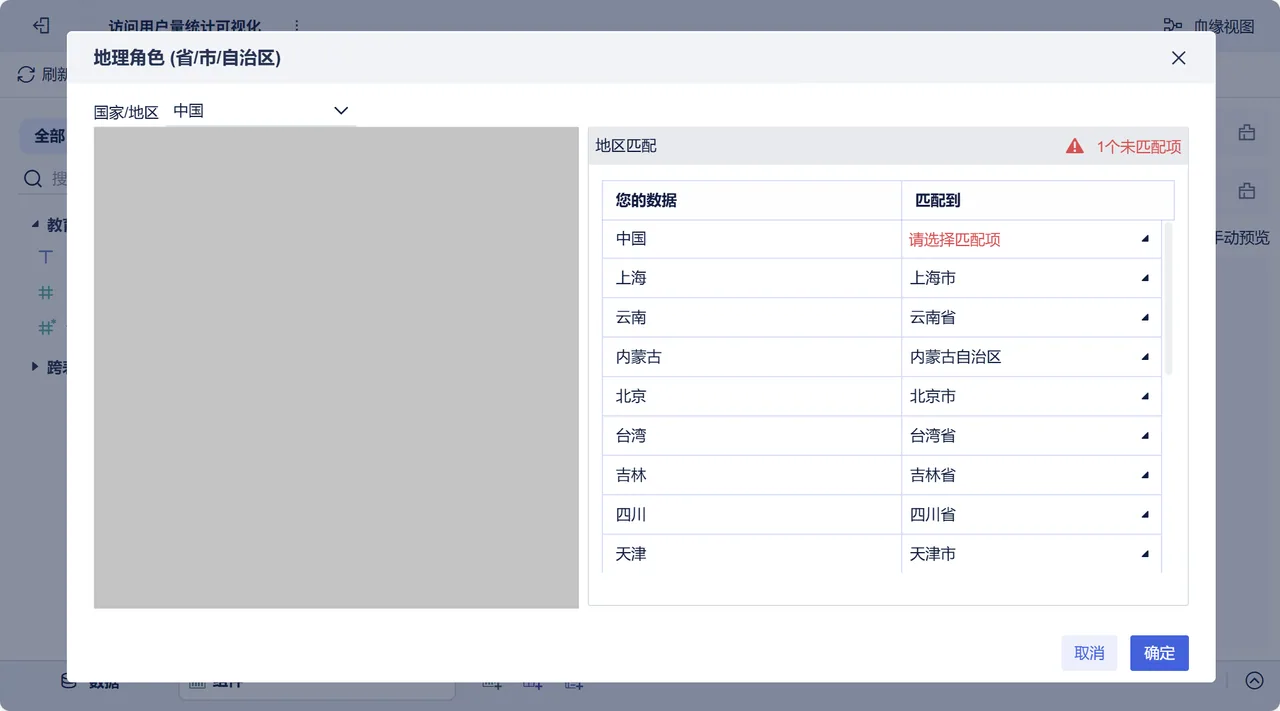Click the 数据 tab at bottom
Screen dimensions: 1280x711
pos(103,683)
